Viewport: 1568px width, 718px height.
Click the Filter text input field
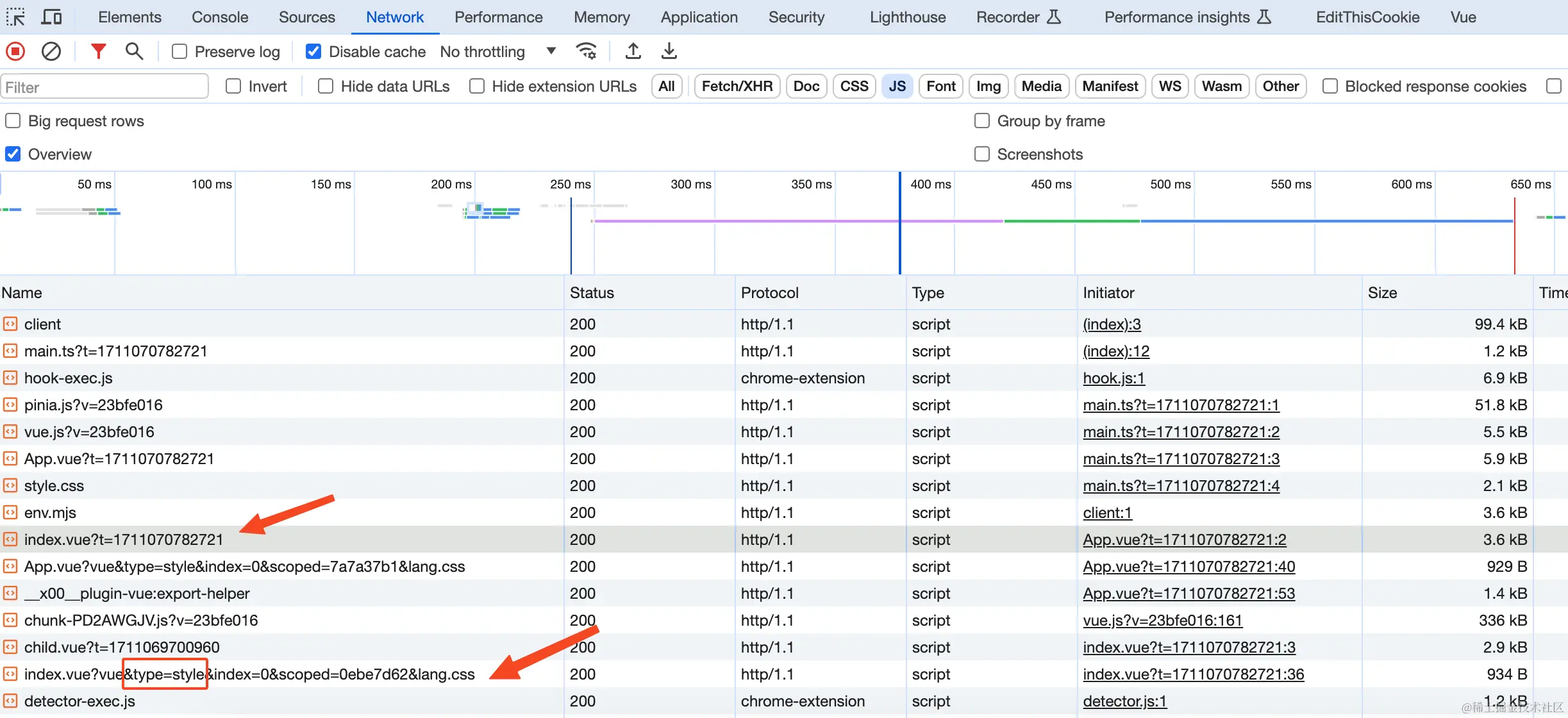104,87
